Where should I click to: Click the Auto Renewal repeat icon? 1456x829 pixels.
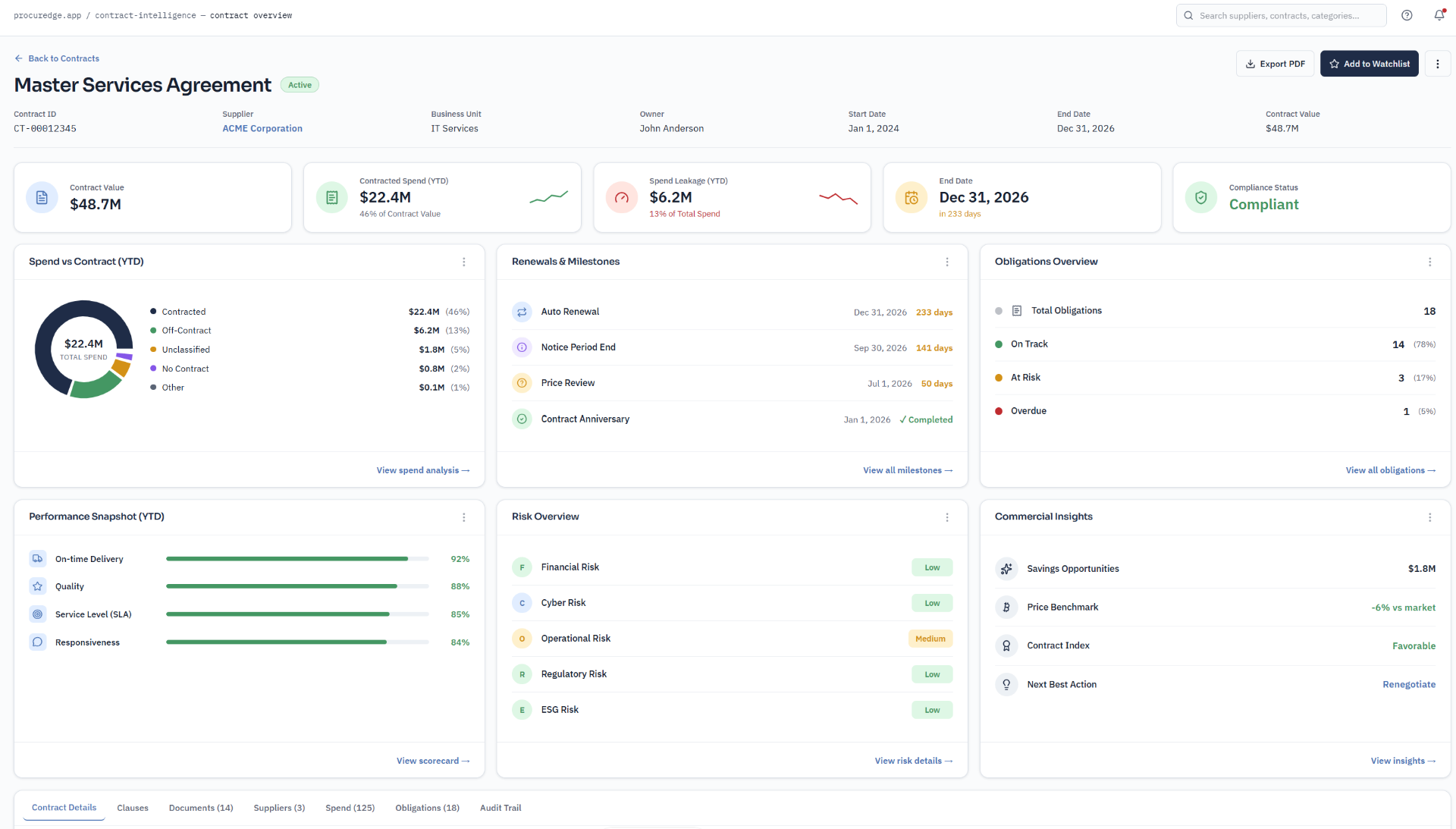522,312
